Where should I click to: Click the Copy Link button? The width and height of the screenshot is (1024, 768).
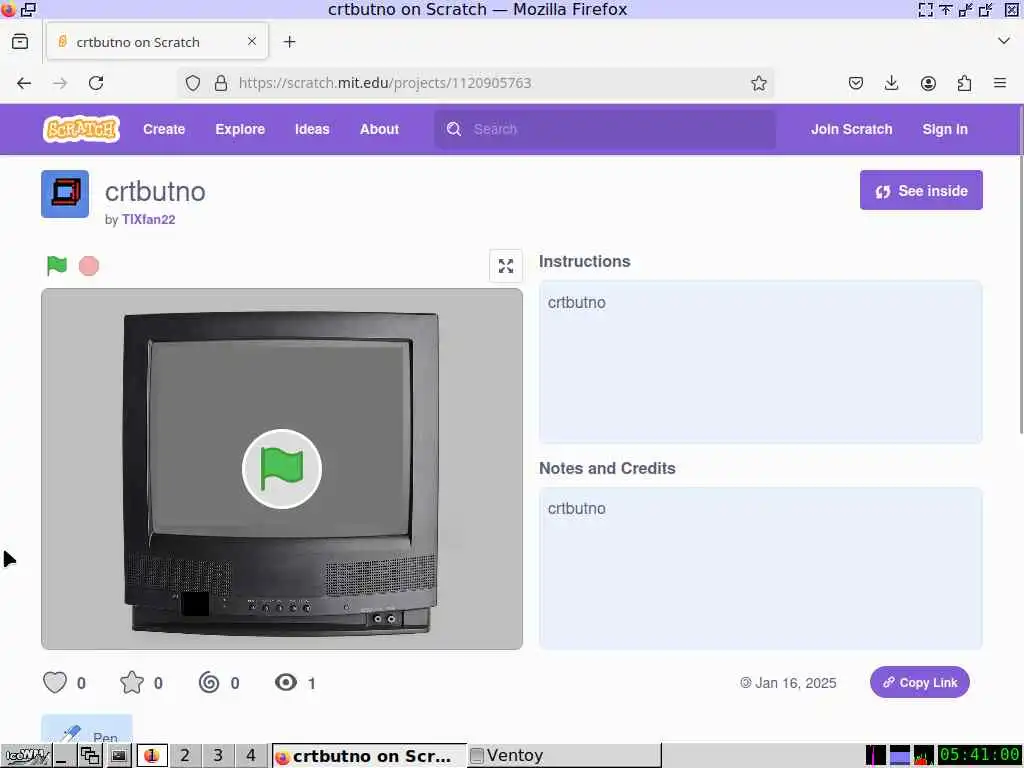pyautogui.click(x=920, y=682)
